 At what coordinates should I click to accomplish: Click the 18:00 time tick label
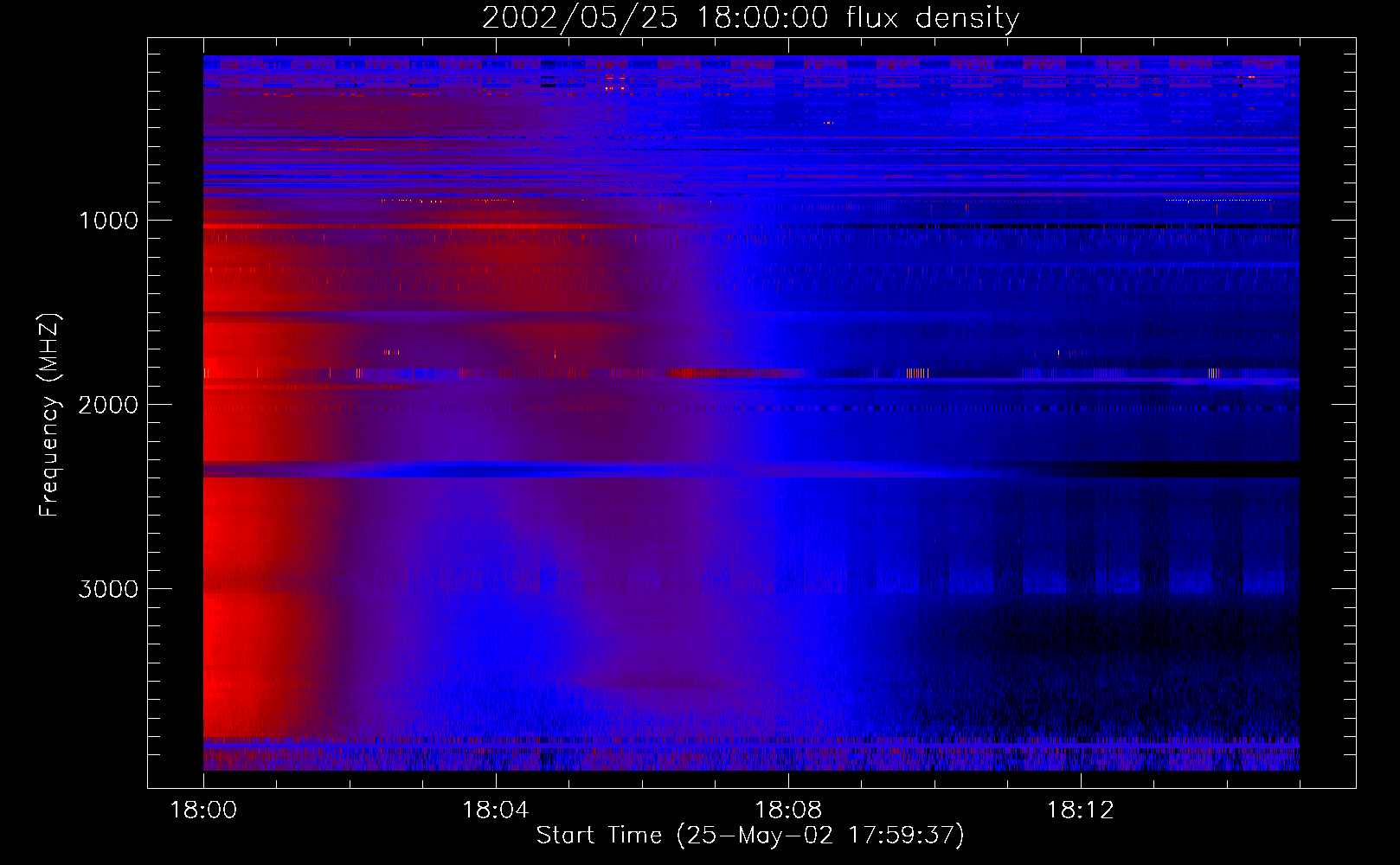coord(203,811)
